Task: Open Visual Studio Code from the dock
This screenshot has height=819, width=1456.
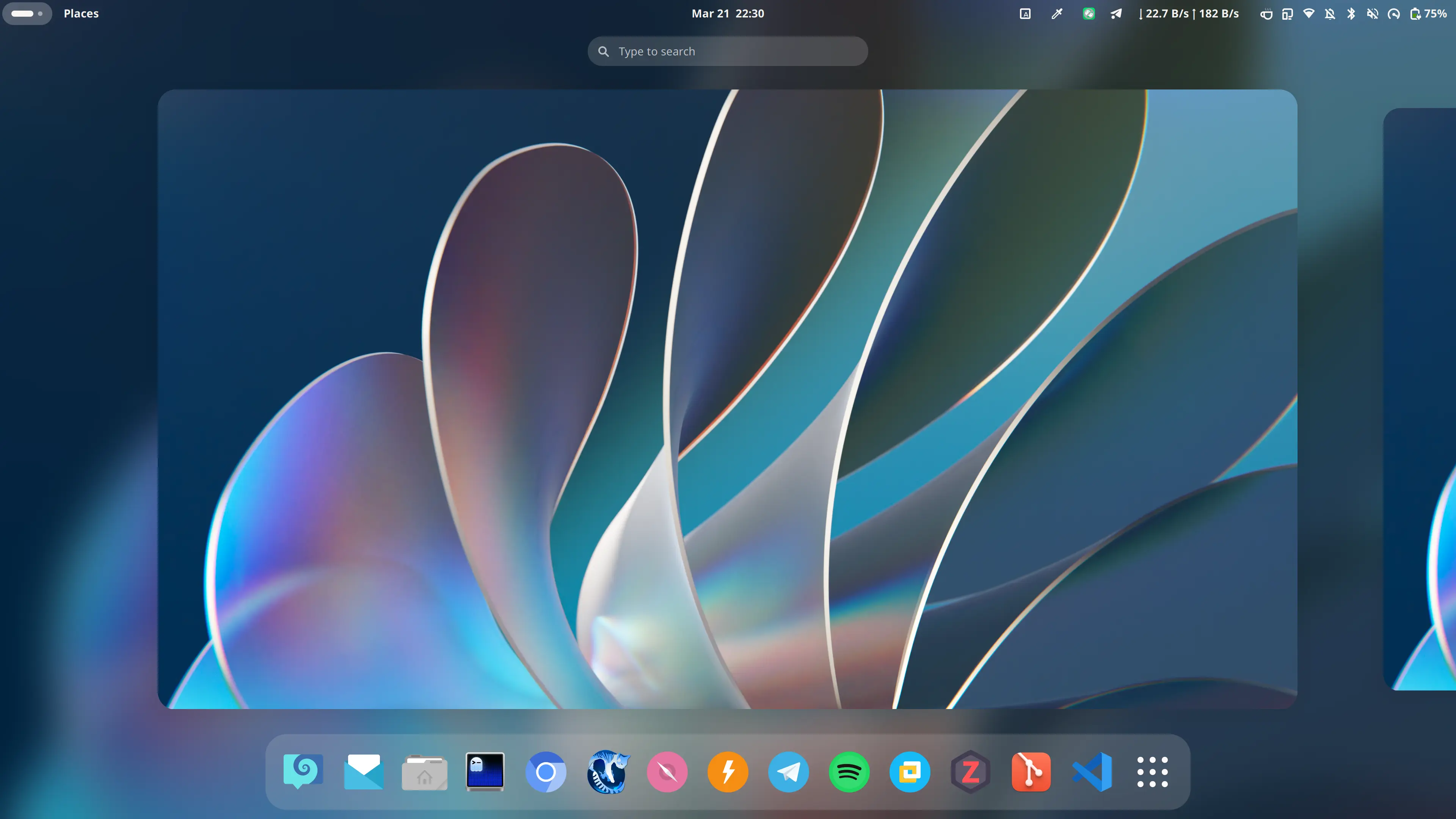Action: [1092, 772]
